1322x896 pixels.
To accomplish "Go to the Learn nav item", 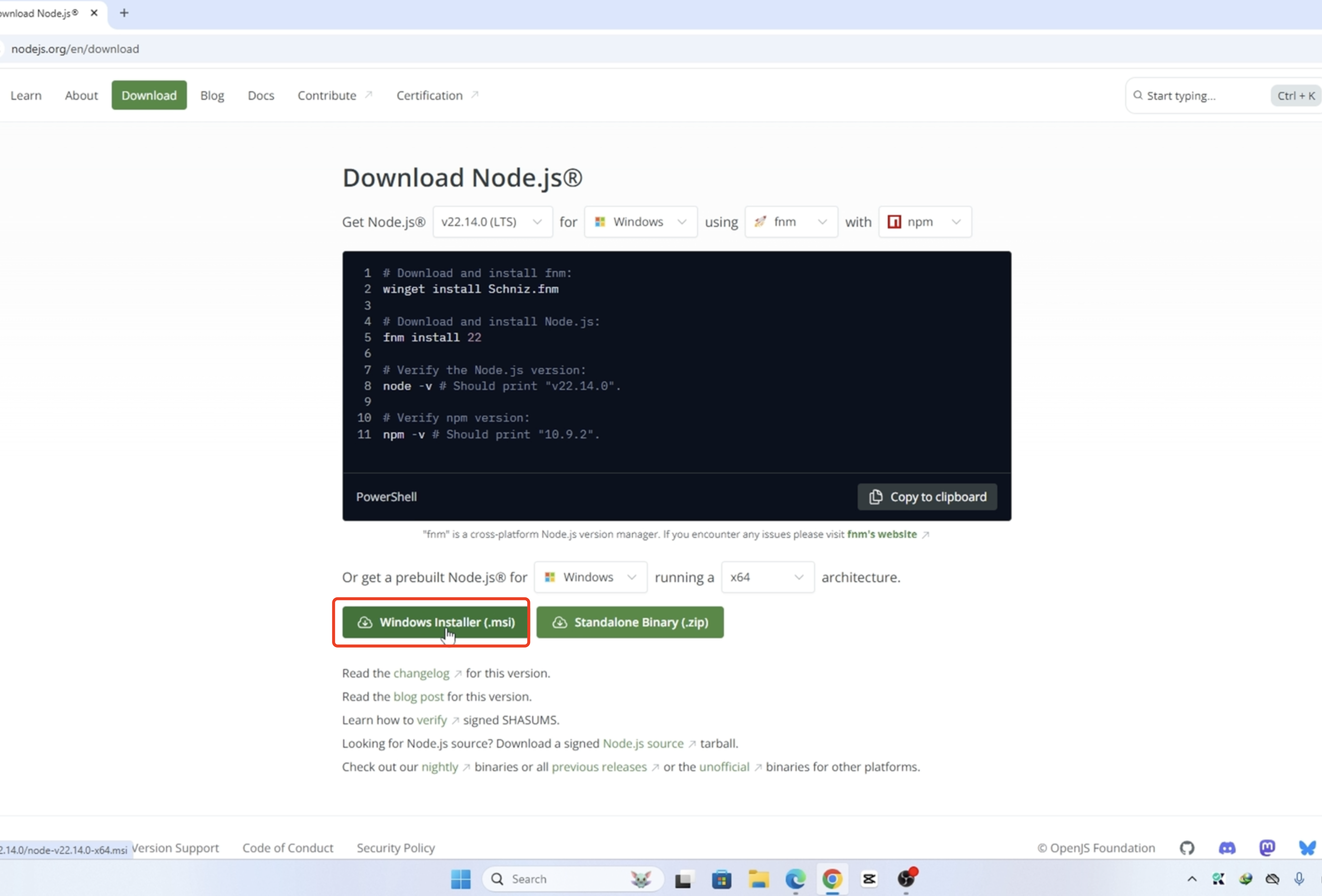I will click(25, 96).
